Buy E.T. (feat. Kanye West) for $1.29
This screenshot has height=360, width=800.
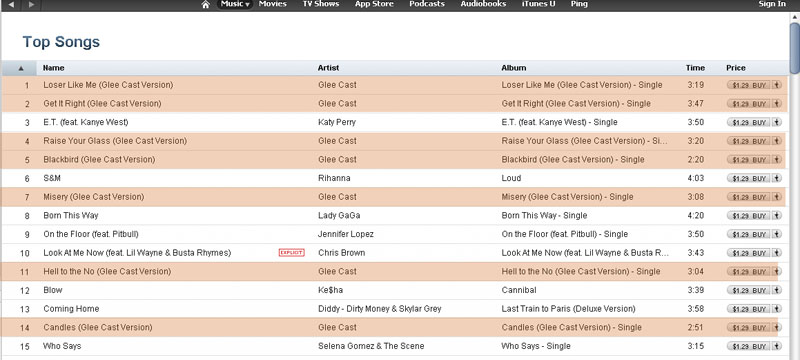[x=748, y=122]
